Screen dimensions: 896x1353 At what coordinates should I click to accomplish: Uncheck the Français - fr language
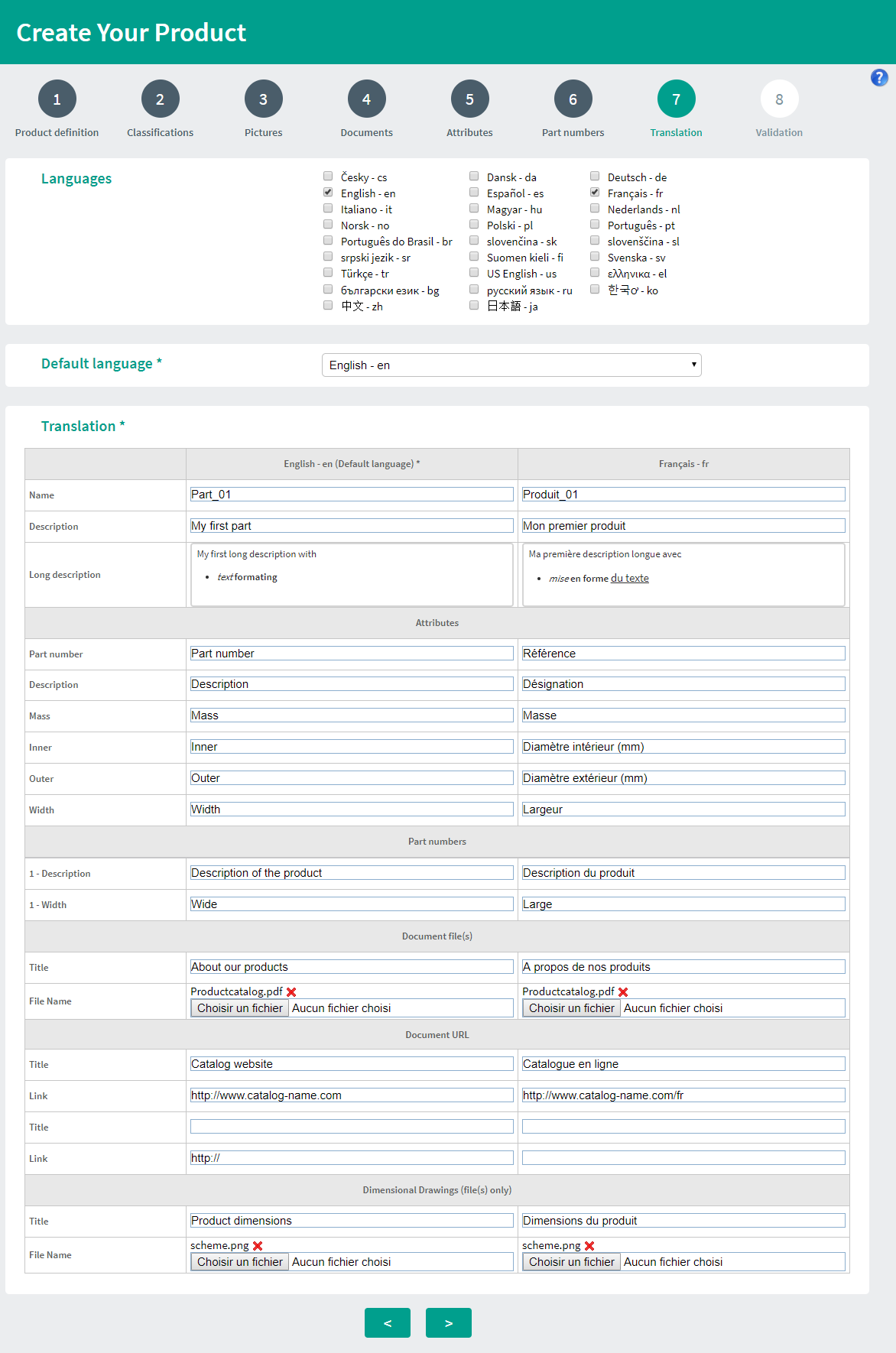coord(595,193)
